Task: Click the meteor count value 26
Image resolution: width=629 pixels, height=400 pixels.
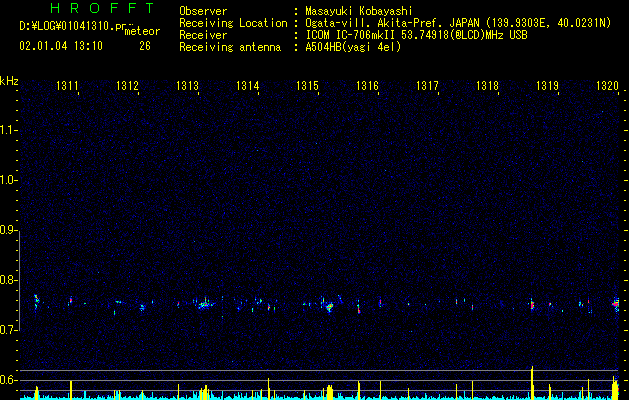Action: (x=145, y=46)
